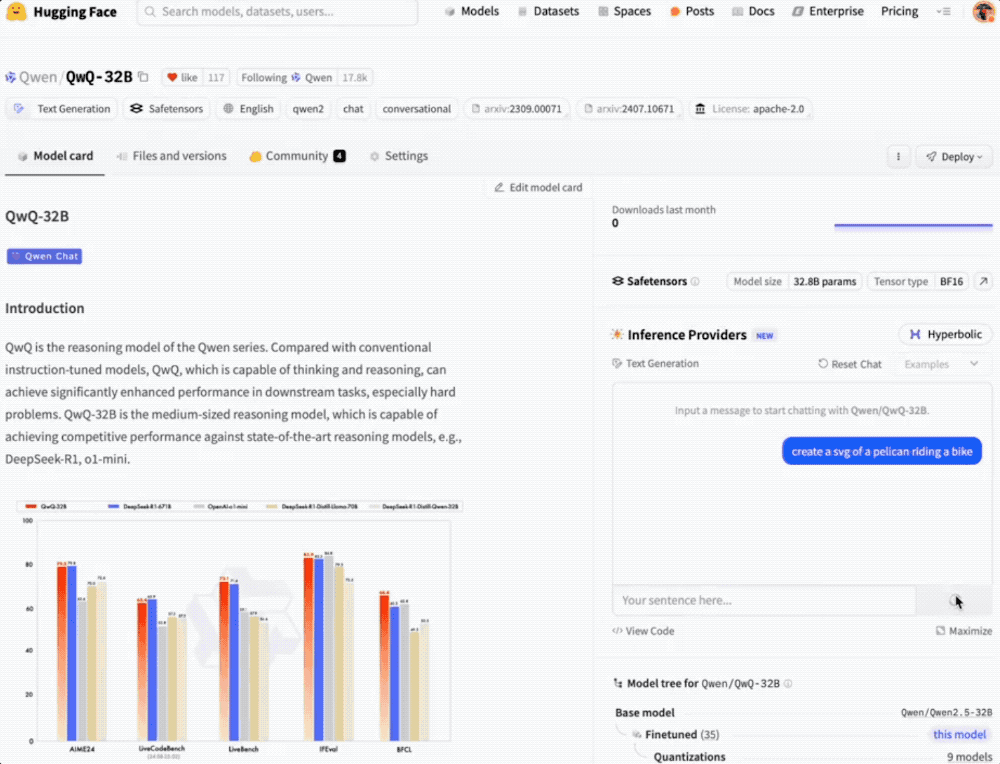Click the qwen2 tag

point(308,108)
